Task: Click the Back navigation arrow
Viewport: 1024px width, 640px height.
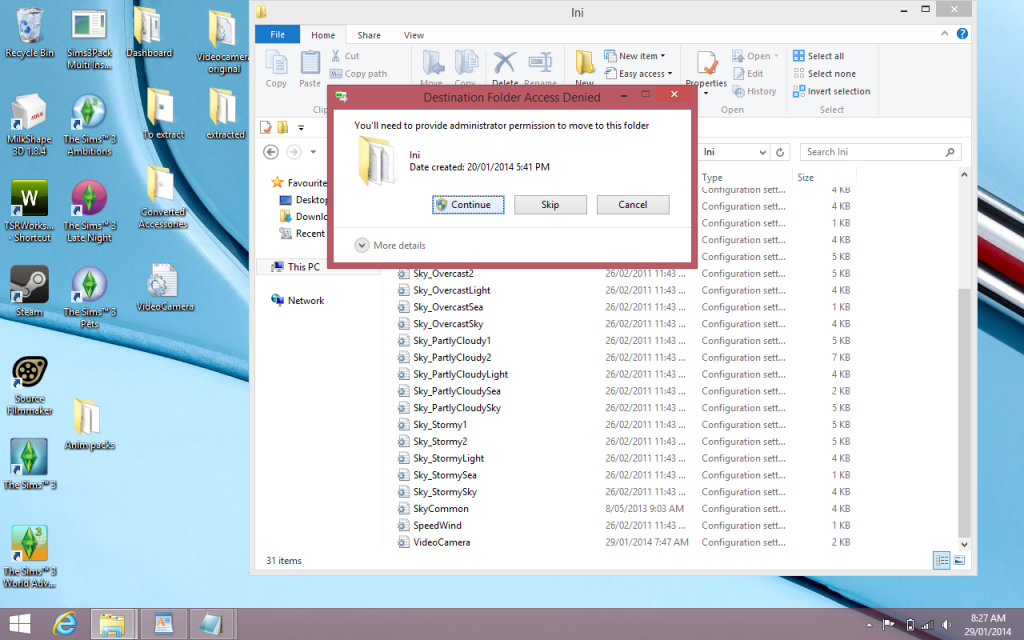Action: 271,152
